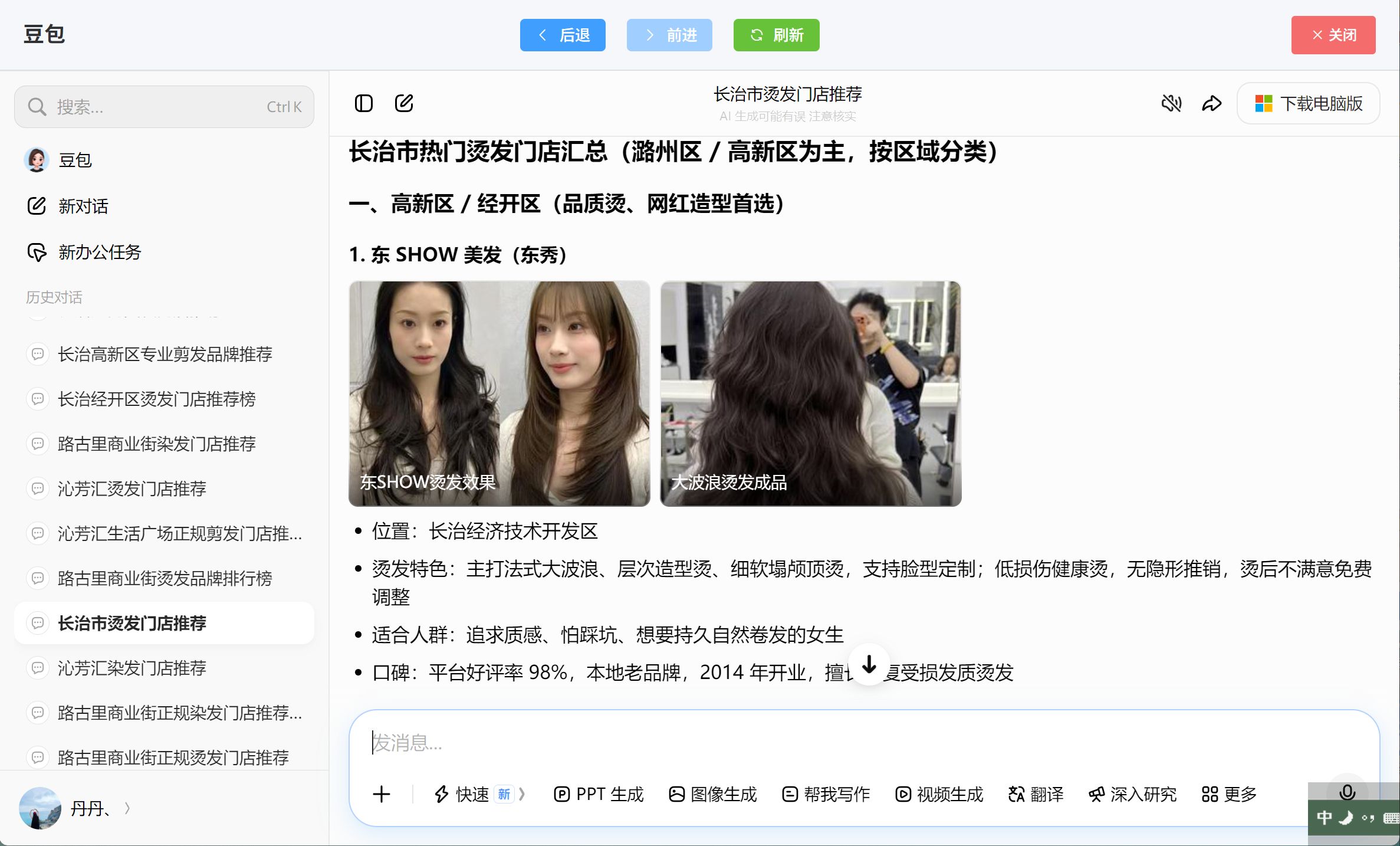Open 图像生成 tool

click(x=712, y=794)
